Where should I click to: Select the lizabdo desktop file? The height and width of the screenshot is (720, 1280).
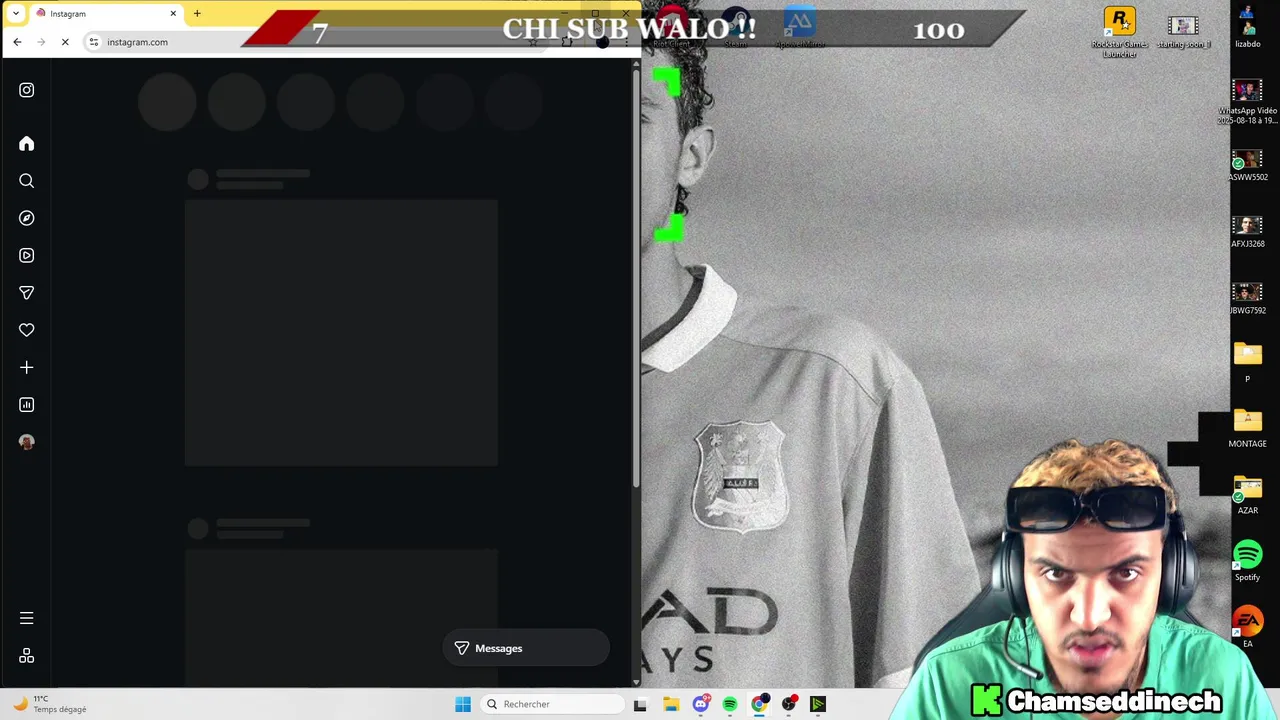[x=1247, y=26]
